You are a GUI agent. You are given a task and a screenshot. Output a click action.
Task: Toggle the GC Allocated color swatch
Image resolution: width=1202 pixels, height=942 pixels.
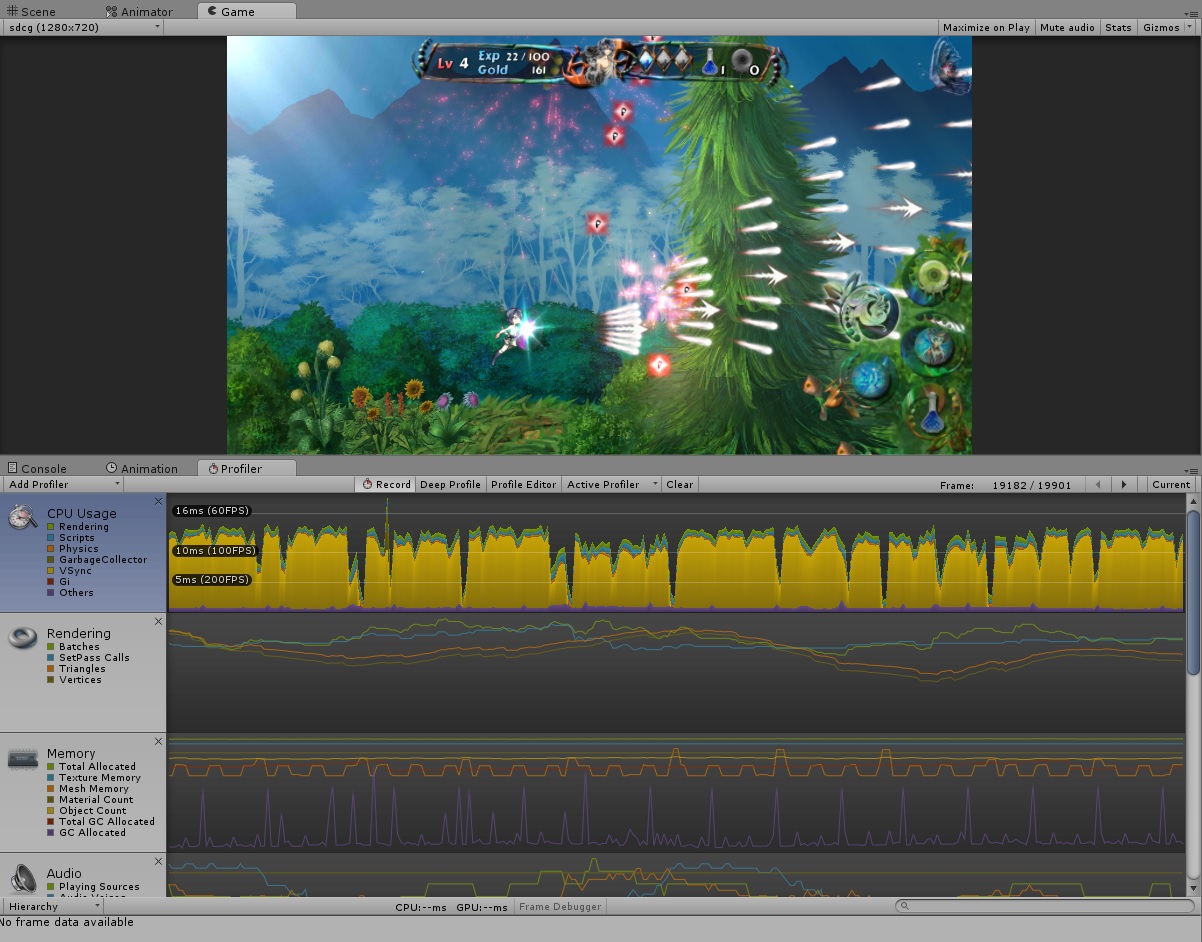point(51,833)
